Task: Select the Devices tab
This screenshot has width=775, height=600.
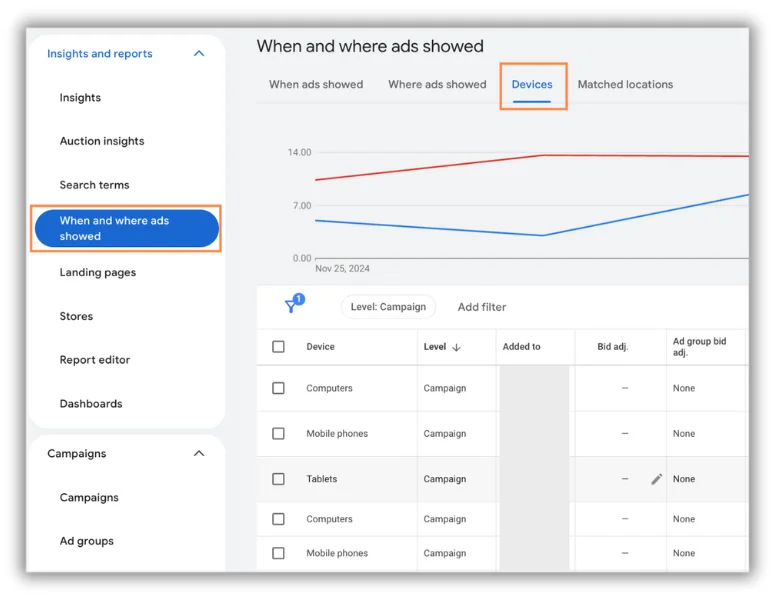Action: click(x=532, y=85)
